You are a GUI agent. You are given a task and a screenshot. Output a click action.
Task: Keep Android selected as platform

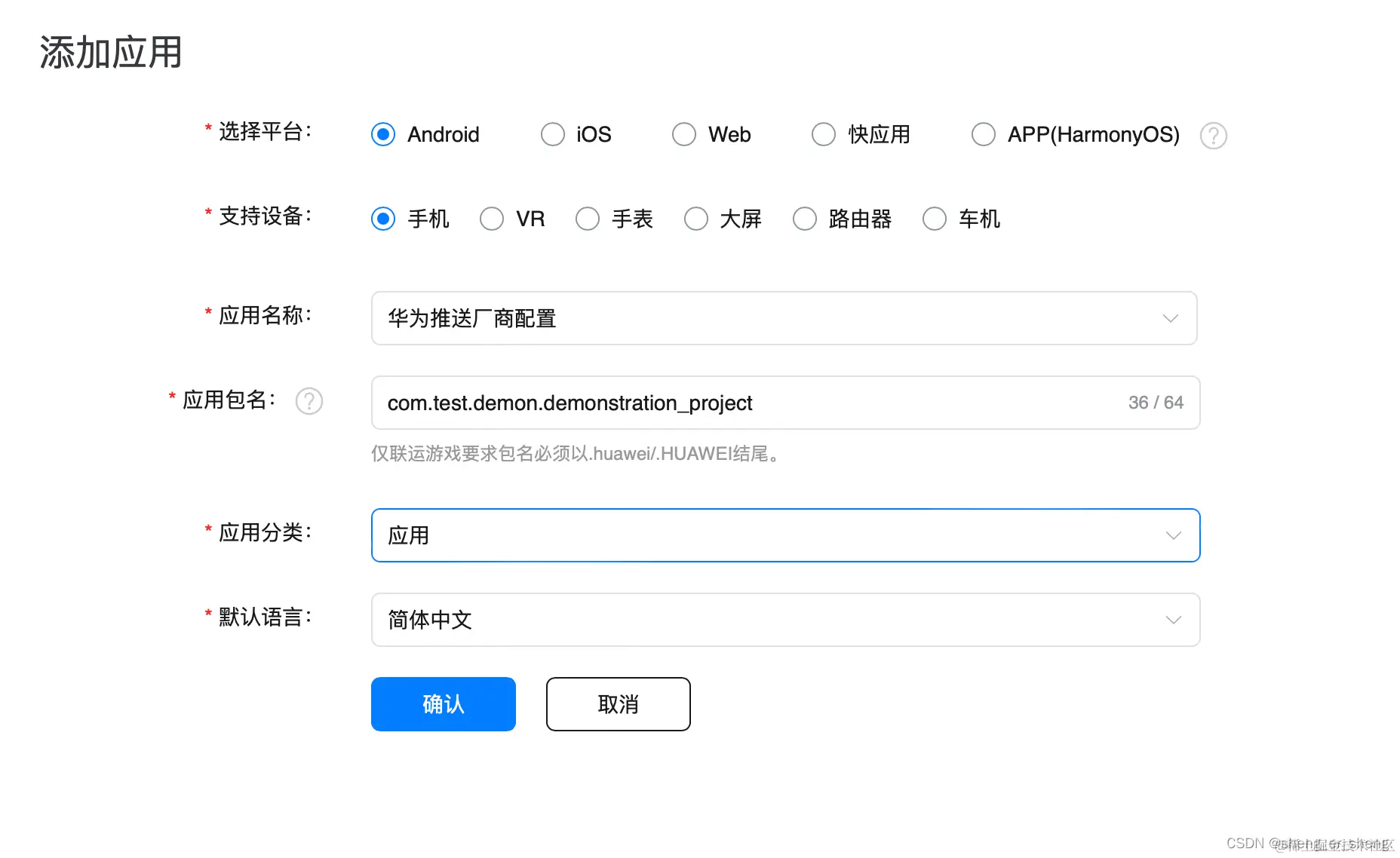click(x=382, y=134)
